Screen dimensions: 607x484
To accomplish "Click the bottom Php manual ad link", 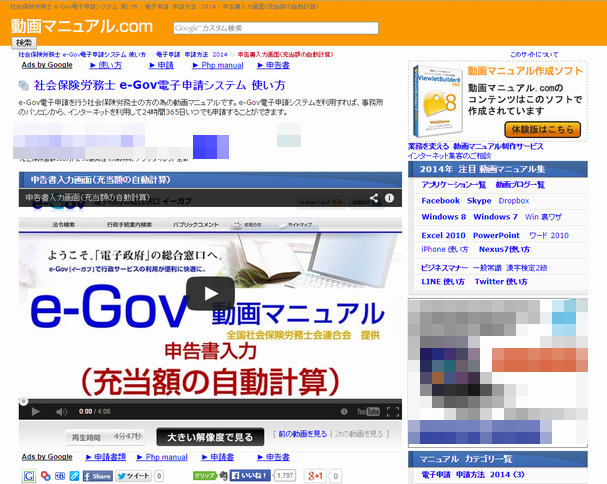I will [162, 457].
